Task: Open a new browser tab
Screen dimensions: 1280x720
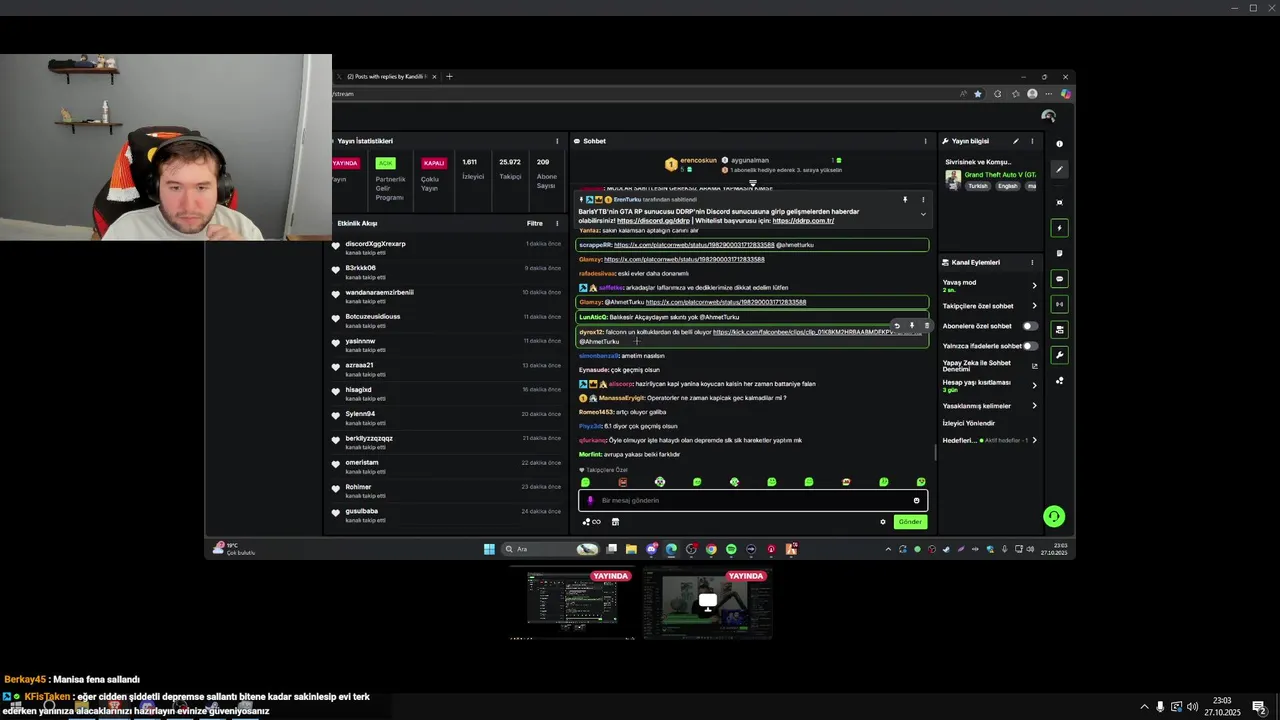Action: coord(449,77)
